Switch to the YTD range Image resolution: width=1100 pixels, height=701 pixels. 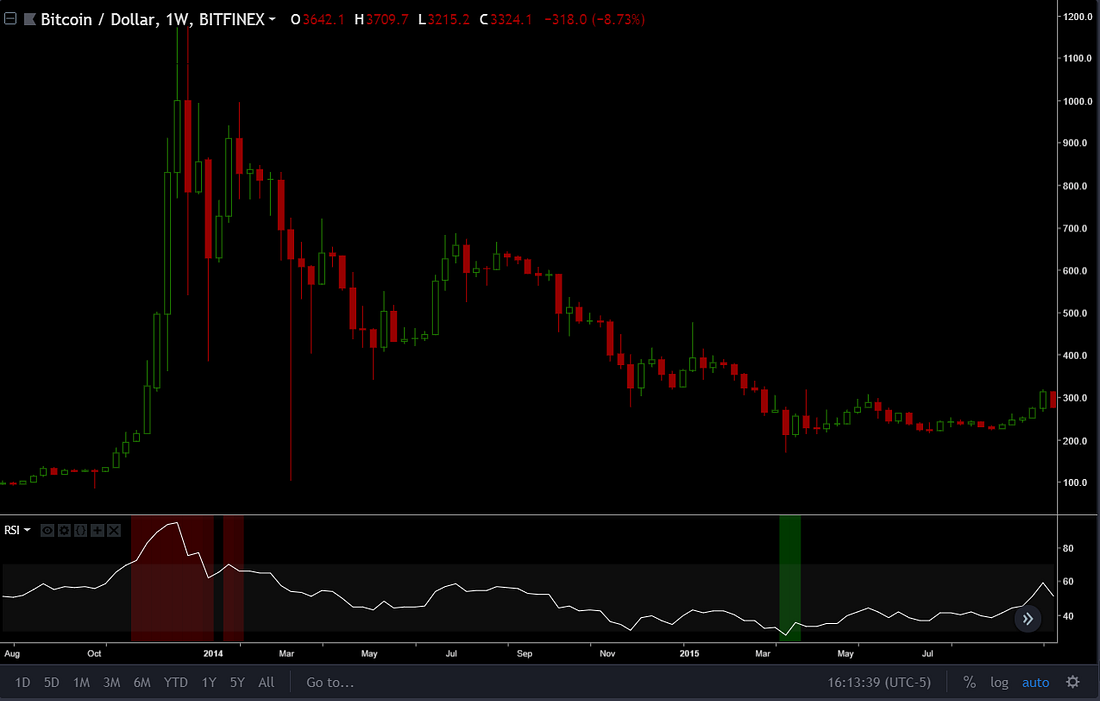click(175, 682)
